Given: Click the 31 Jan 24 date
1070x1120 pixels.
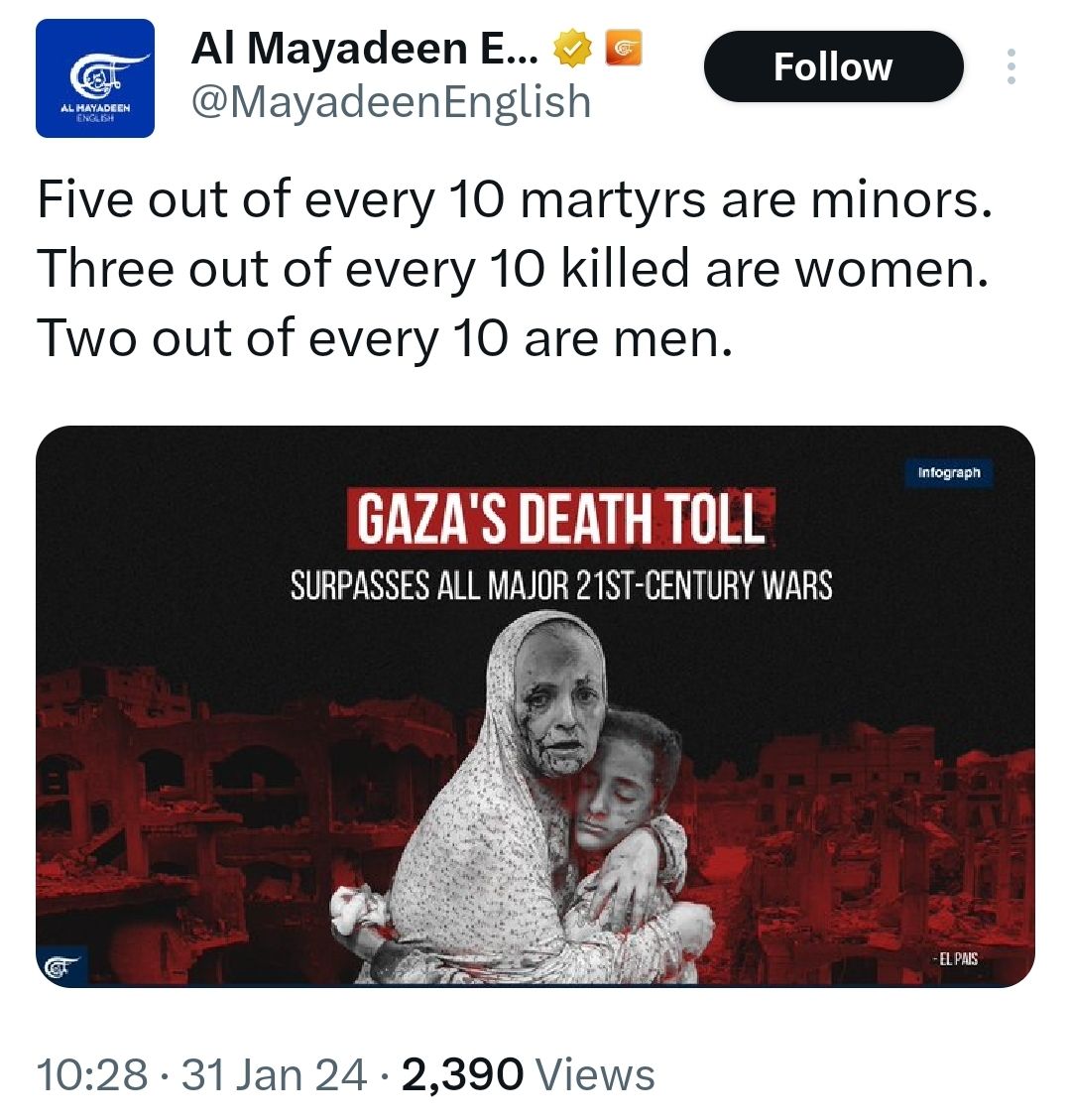Looking at the screenshot, I should click(274, 1074).
